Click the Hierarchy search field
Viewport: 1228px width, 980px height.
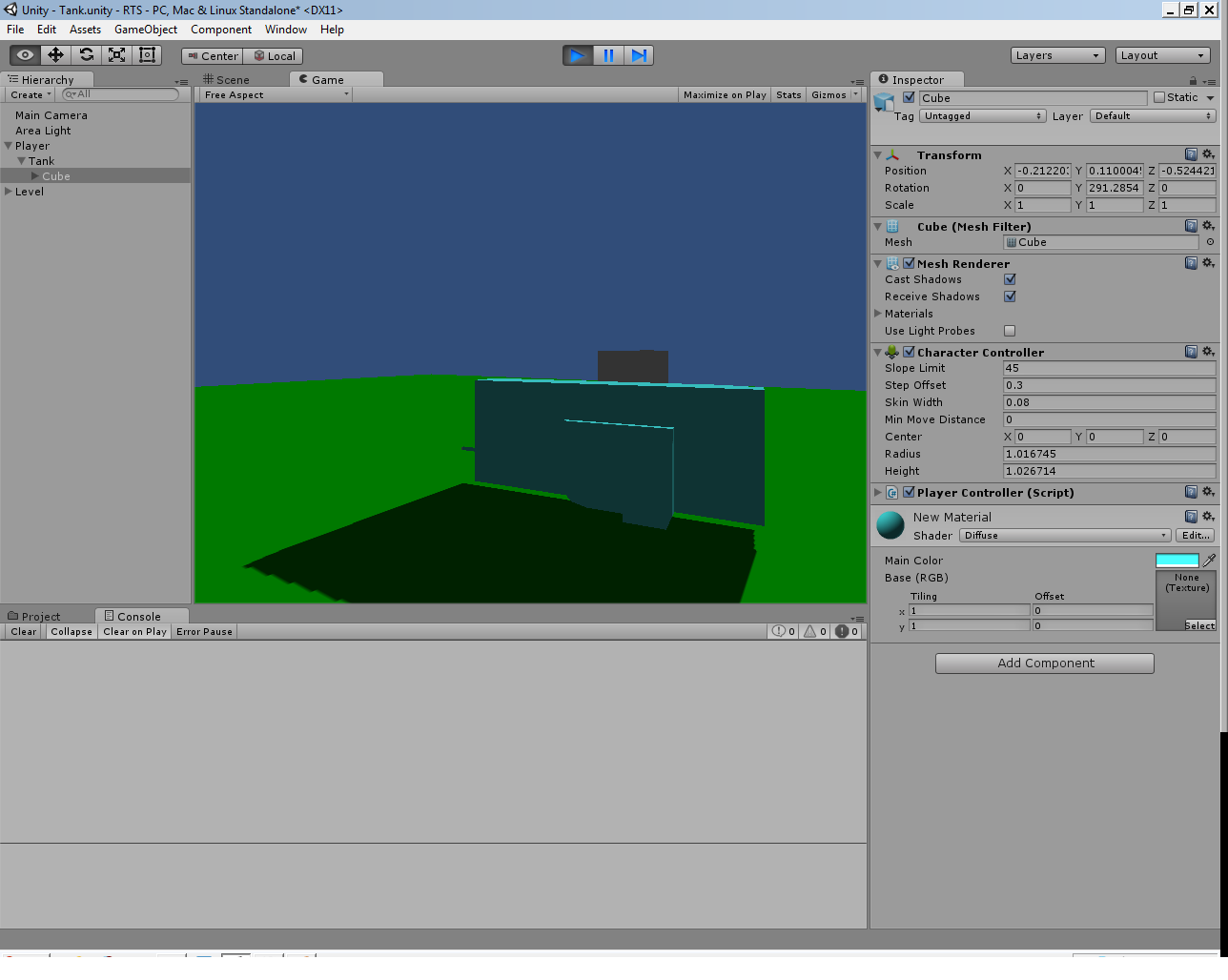point(120,94)
